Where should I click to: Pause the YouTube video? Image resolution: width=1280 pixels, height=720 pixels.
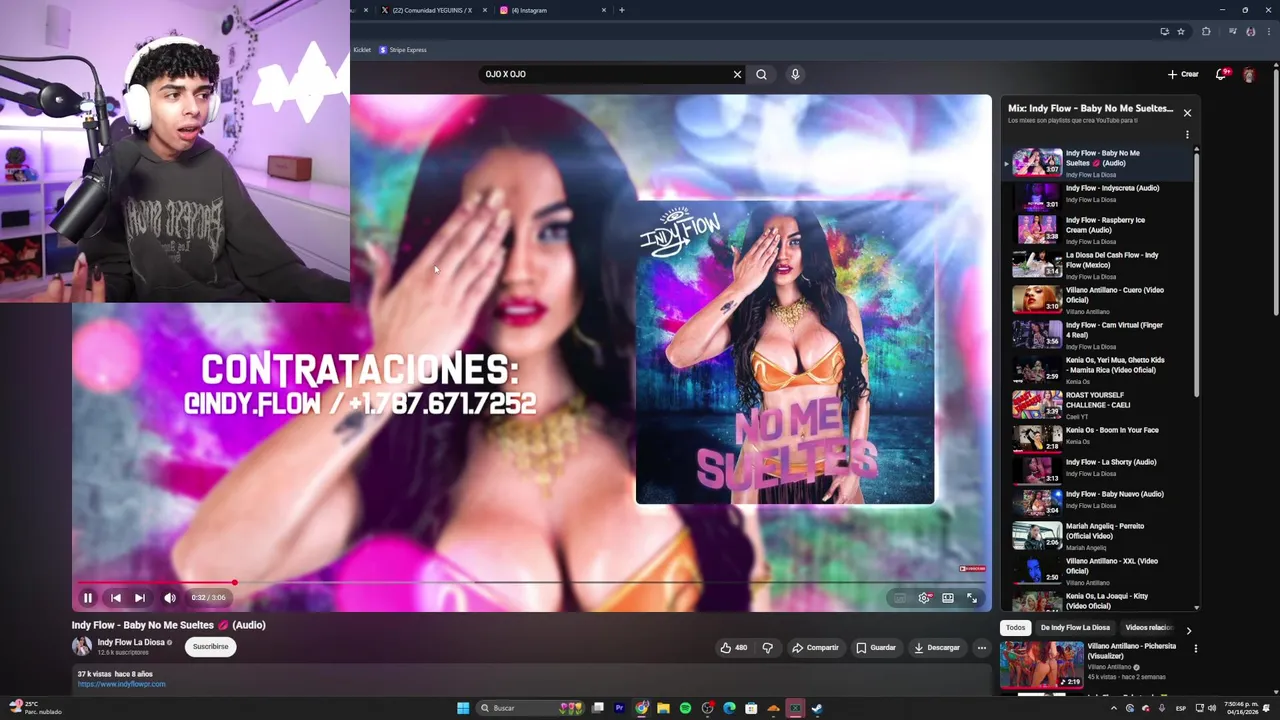[x=88, y=598]
